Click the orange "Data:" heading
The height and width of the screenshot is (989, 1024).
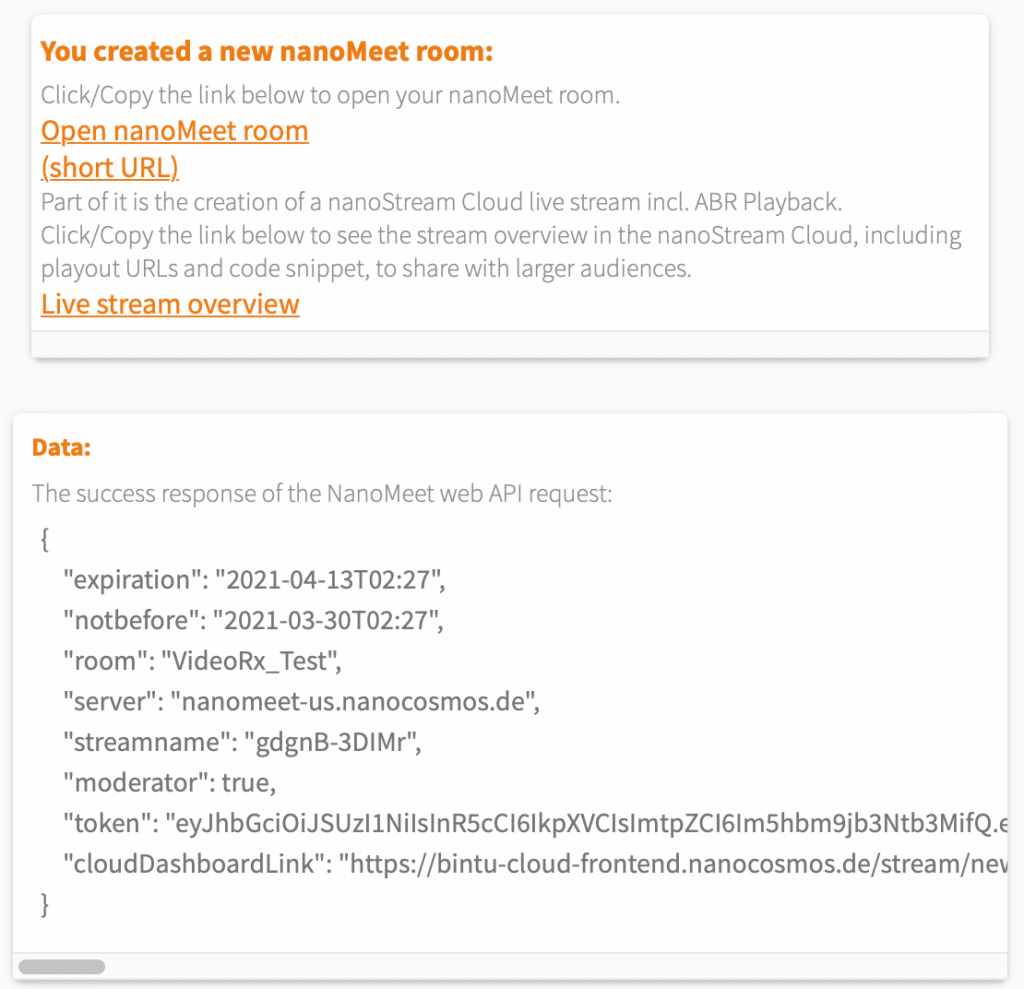point(61,447)
